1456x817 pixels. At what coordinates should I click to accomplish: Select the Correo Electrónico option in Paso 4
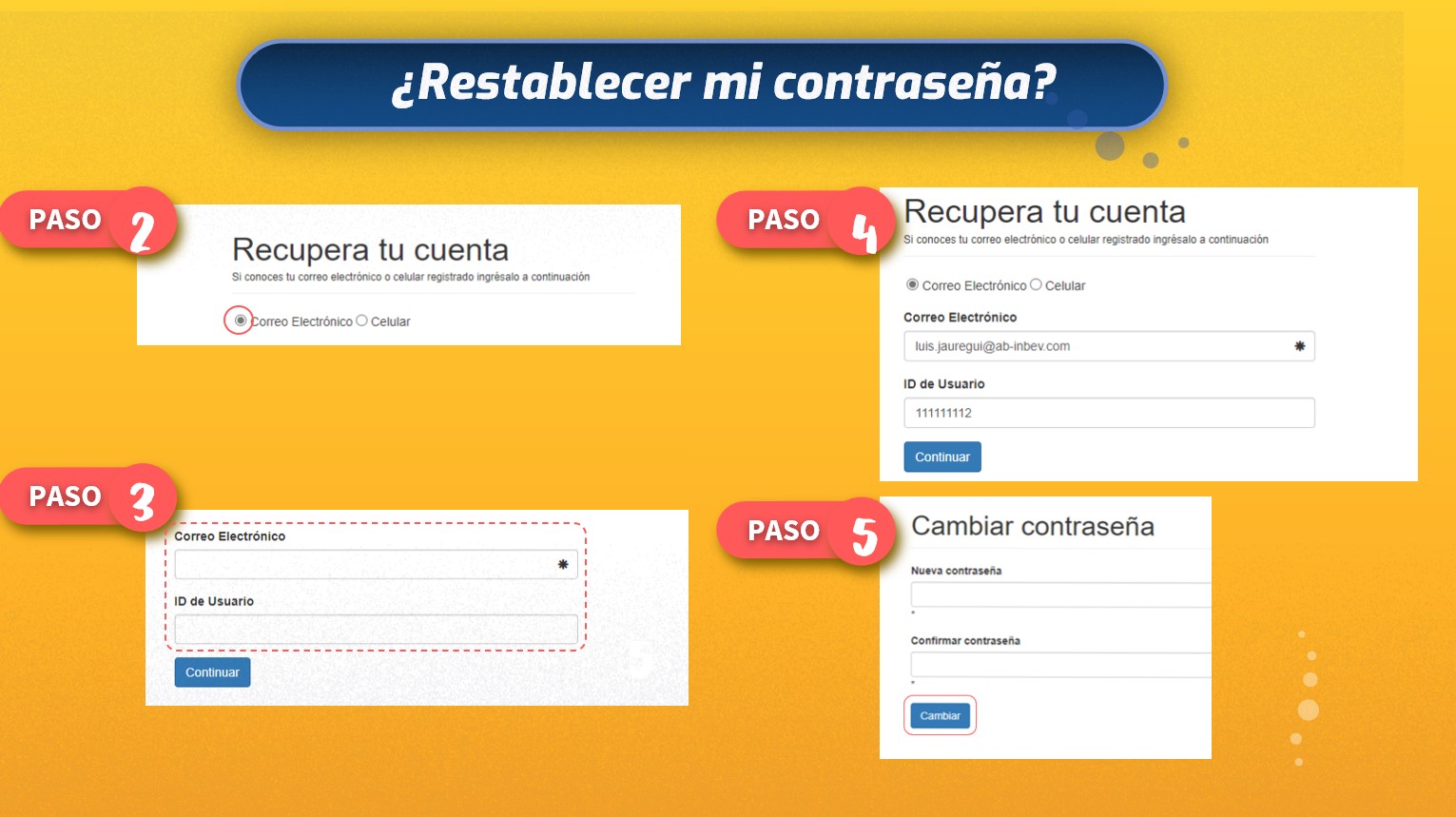pos(910,284)
